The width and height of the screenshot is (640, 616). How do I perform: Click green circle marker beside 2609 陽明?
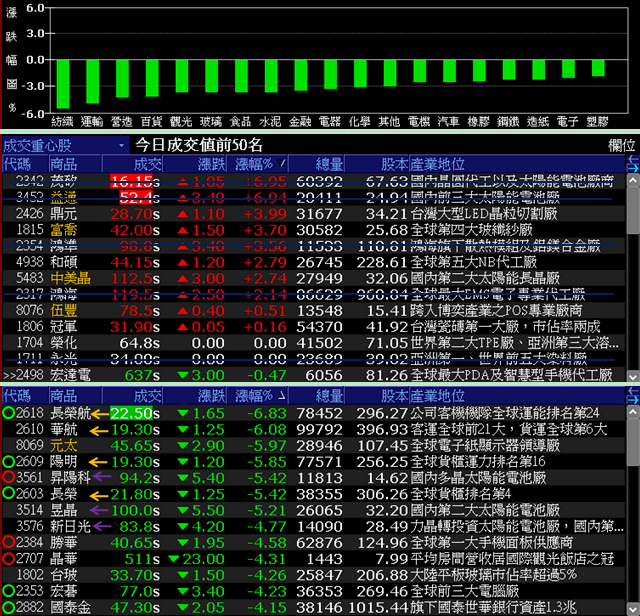pos(9,462)
